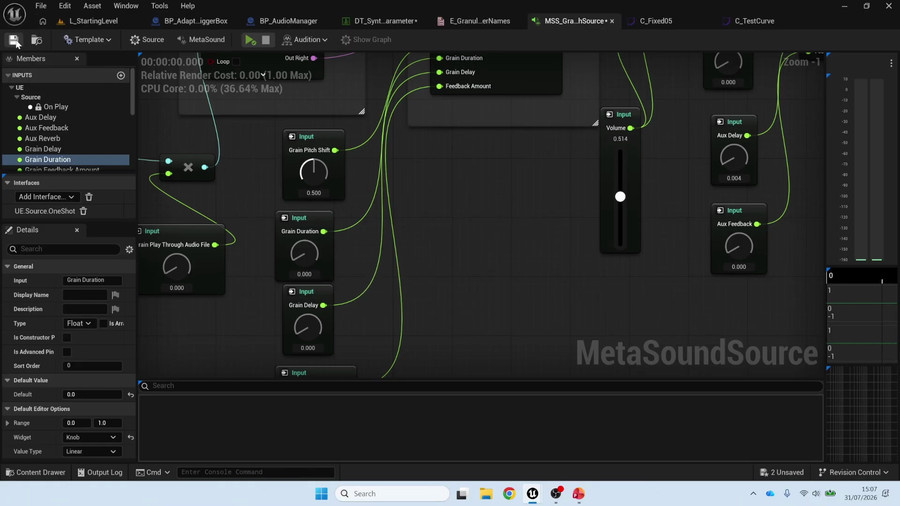Collapse the Default Editor Options section

(7, 409)
